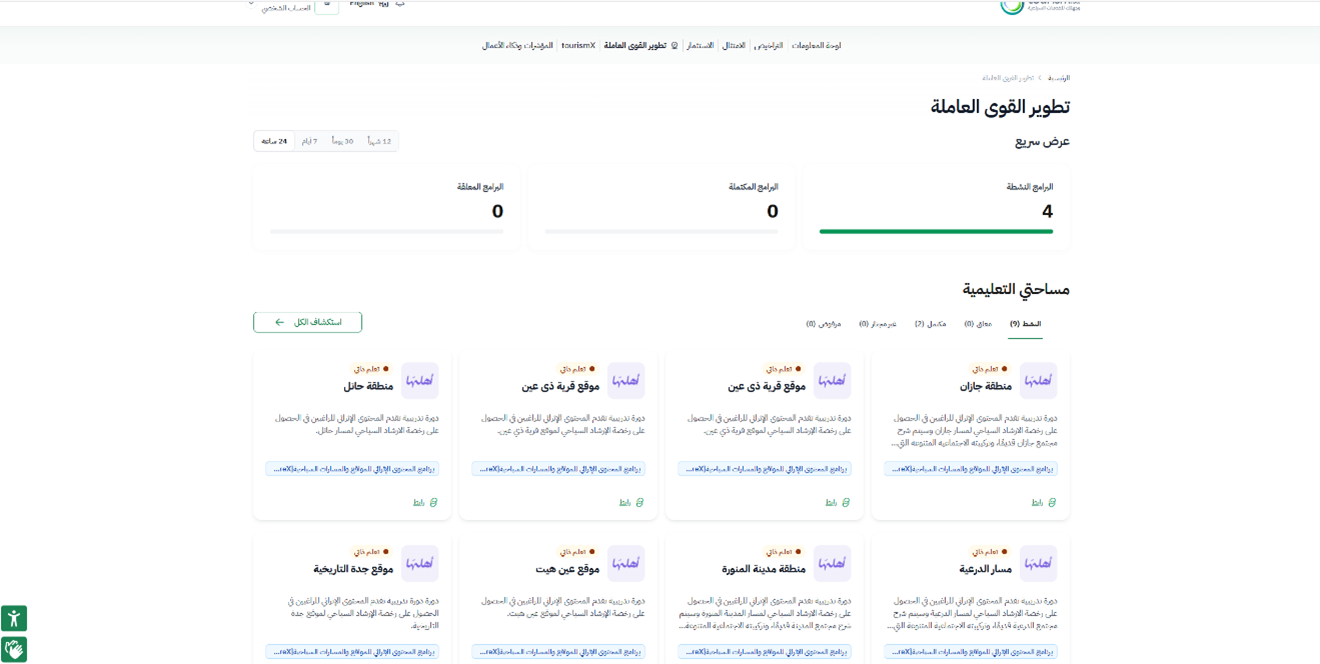Open the accessibility options icon
Image resolution: width=1320 pixels, height=664 pixels.
14,618
